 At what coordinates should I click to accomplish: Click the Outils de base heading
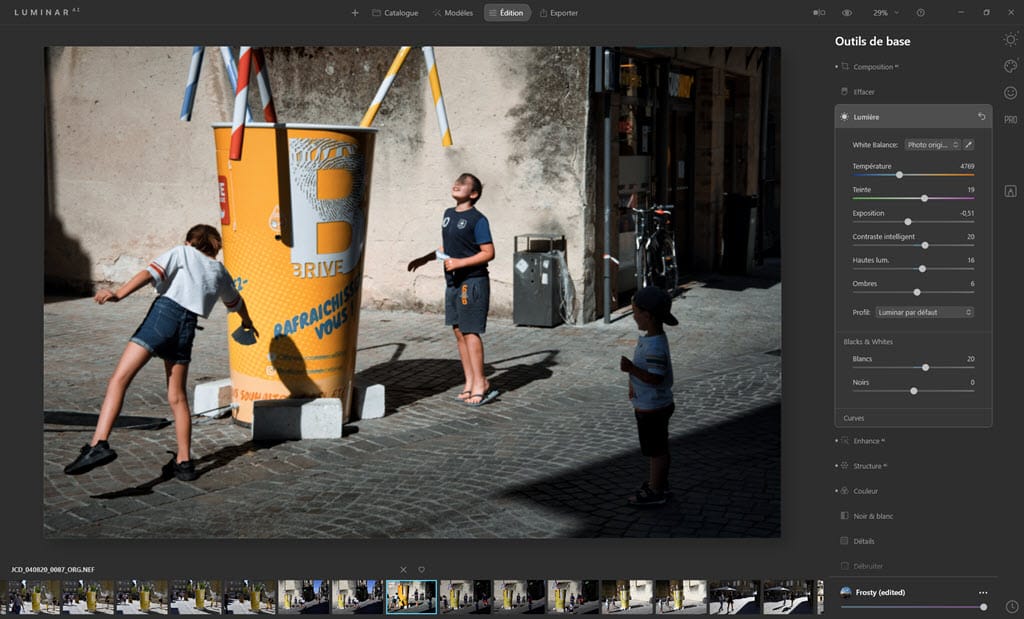[x=872, y=41]
